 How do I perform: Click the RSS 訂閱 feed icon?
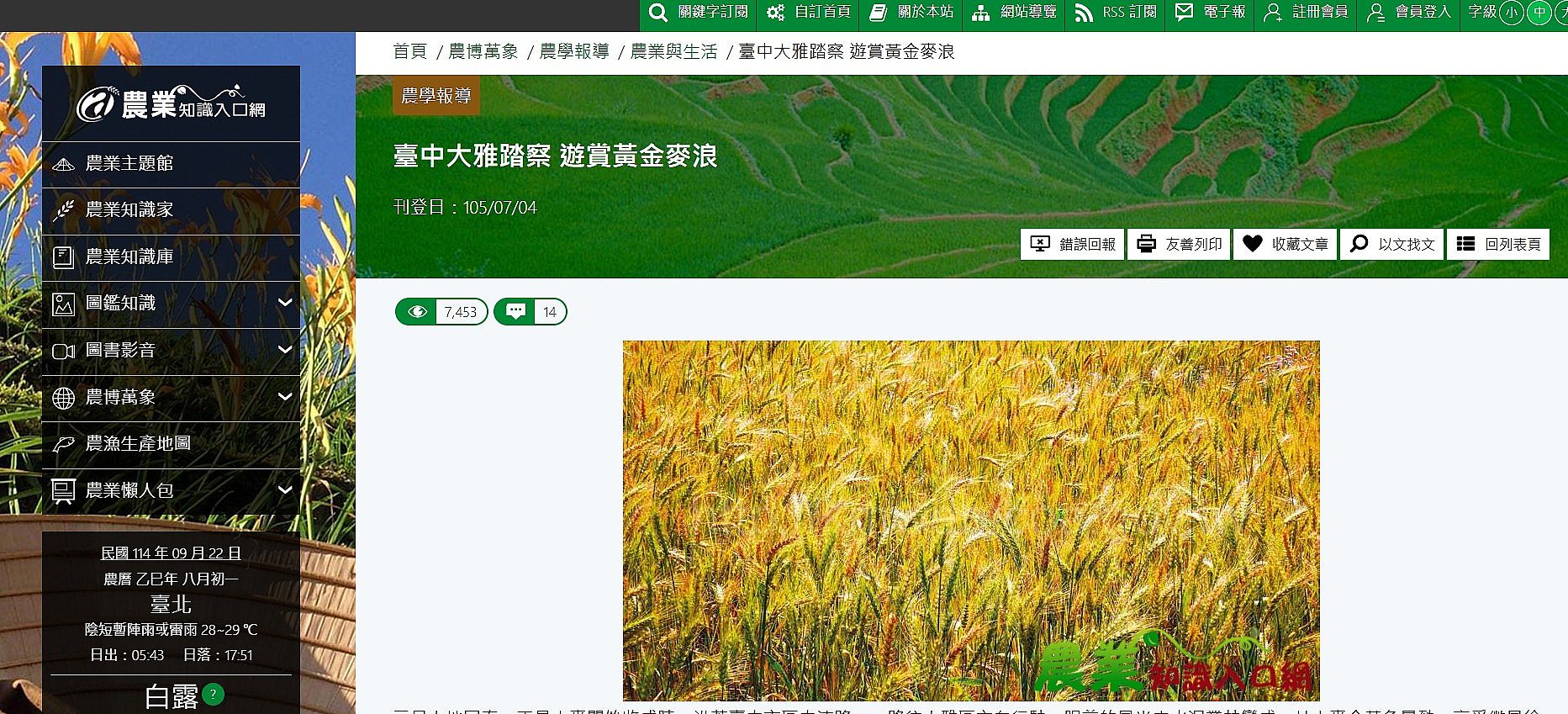[1084, 13]
